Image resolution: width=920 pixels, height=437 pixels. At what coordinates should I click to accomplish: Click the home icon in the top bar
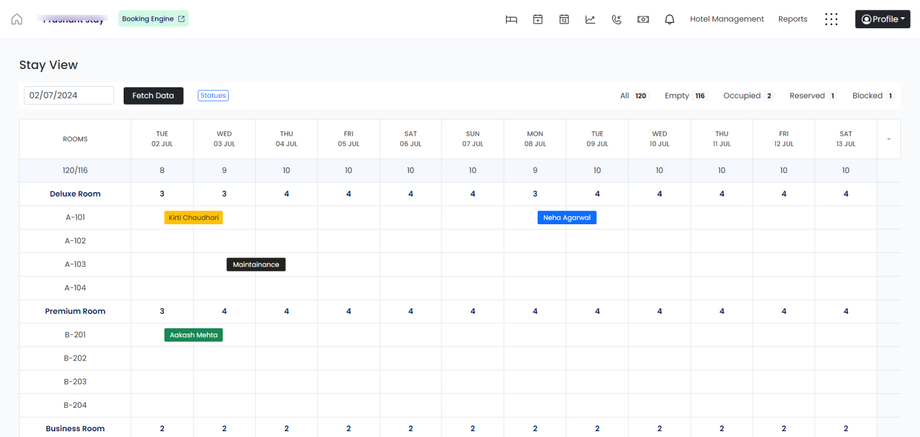coord(17,19)
